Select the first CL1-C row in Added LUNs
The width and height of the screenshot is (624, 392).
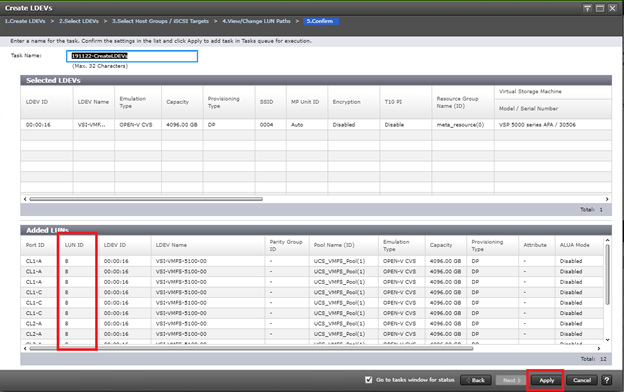point(312,292)
